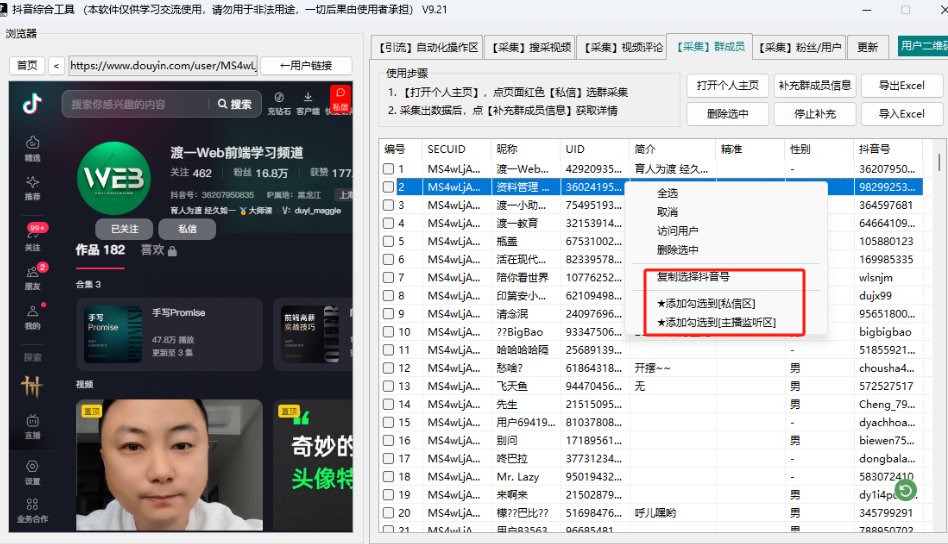Click the 补充群成员信息 button

click(815, 85)
